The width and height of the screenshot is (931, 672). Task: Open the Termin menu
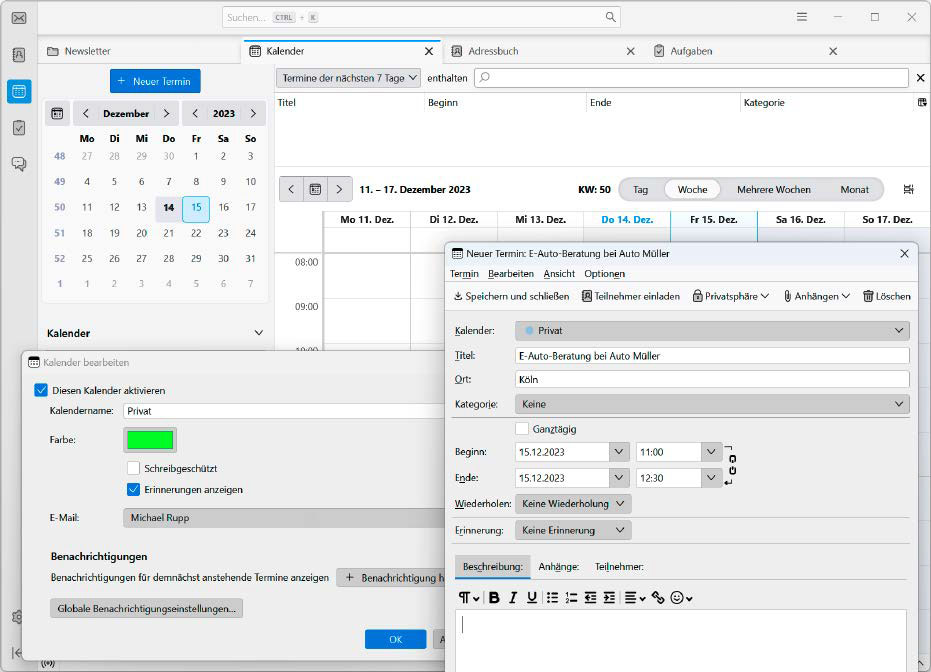464,274
